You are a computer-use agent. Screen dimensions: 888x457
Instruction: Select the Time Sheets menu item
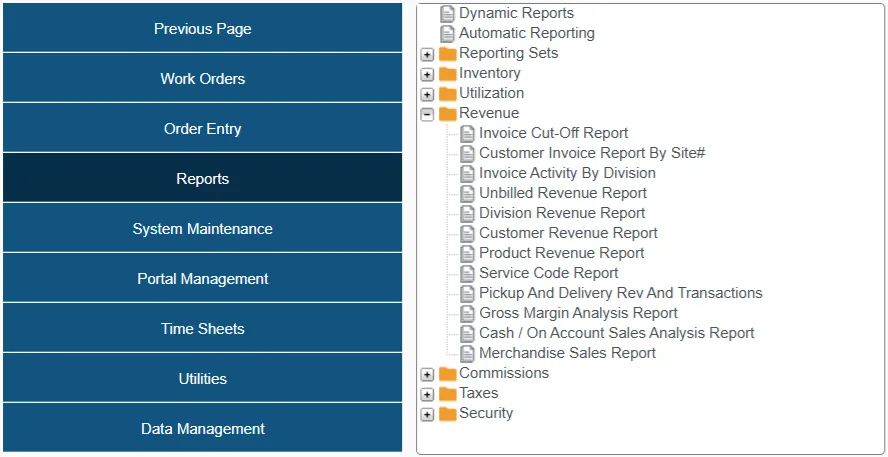click(x=202, y=329)
